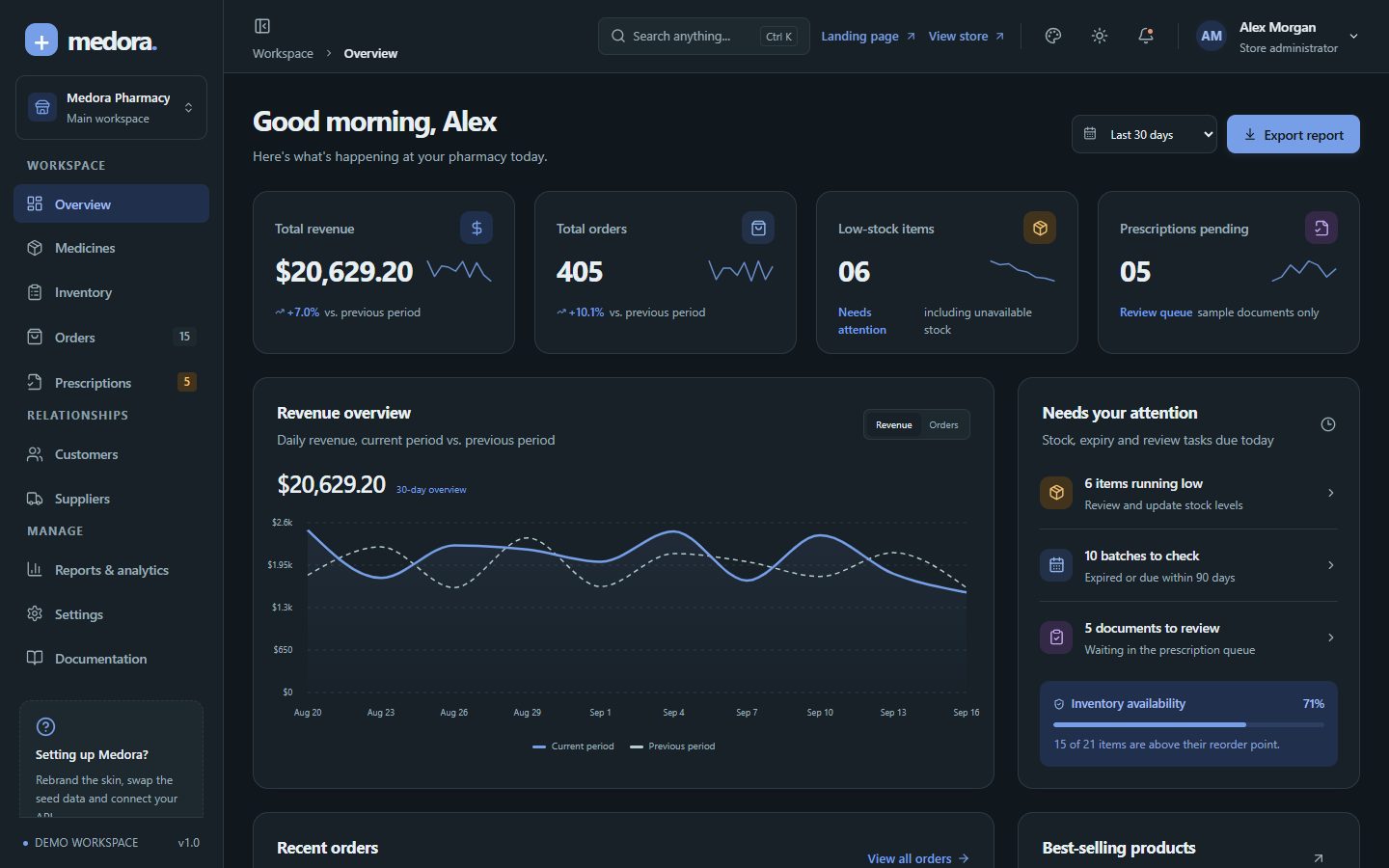This screenshot has height=868, width=1389.
Task: Click the shield icon beside Inventory availability
Action: click(1059, 704)
